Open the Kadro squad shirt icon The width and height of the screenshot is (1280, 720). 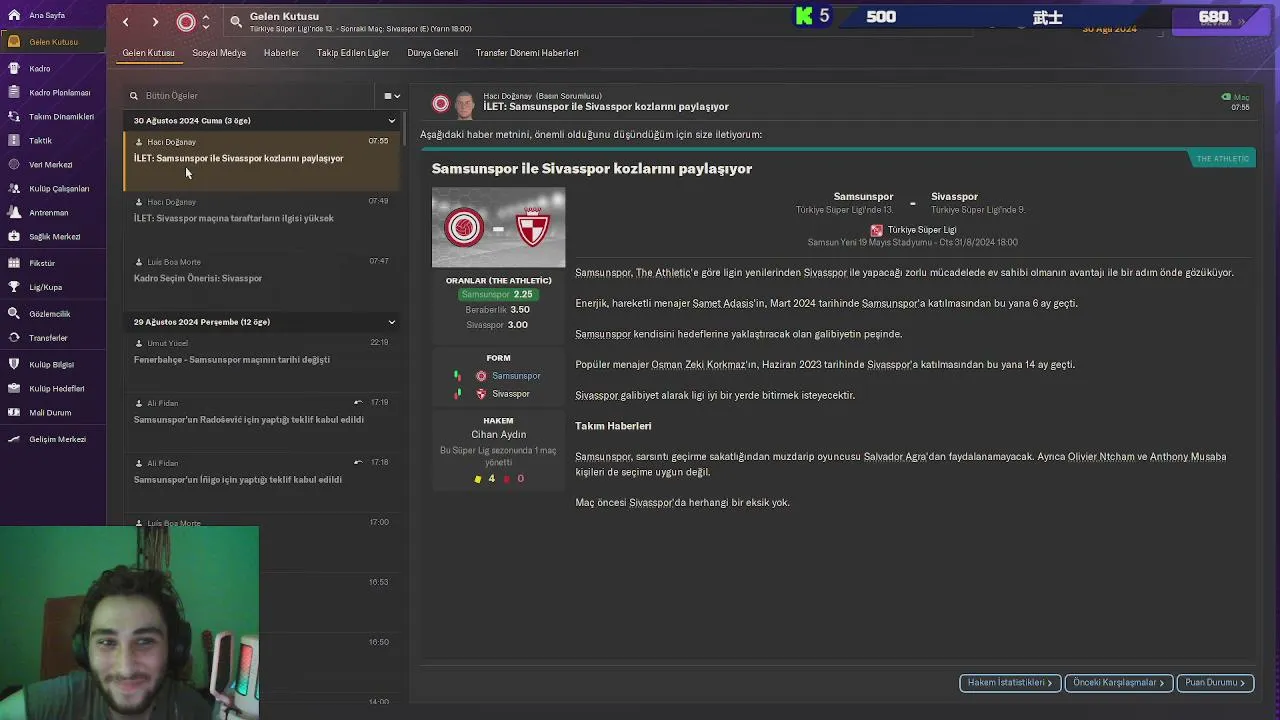tap(14, 68)
